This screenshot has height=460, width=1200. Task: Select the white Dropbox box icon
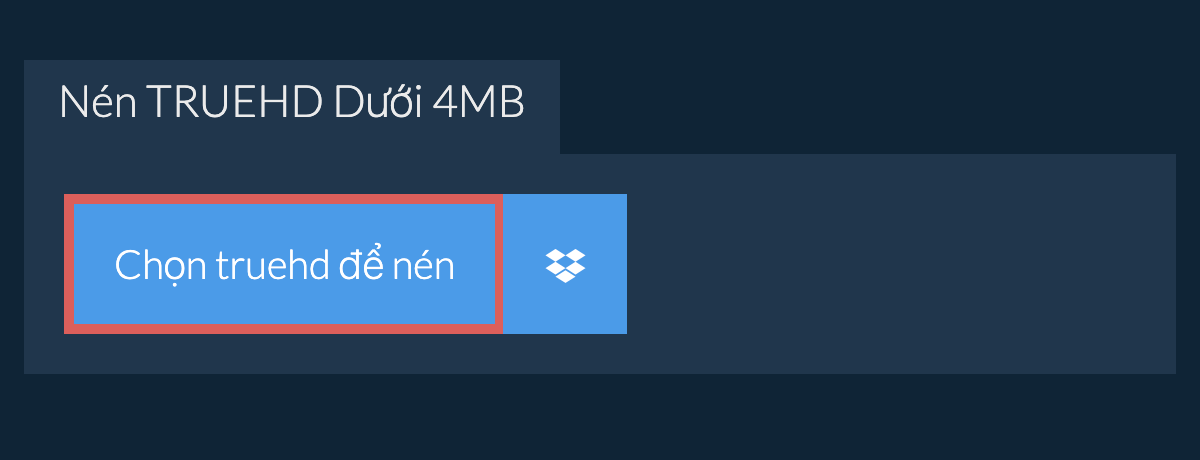coord(565,264)
